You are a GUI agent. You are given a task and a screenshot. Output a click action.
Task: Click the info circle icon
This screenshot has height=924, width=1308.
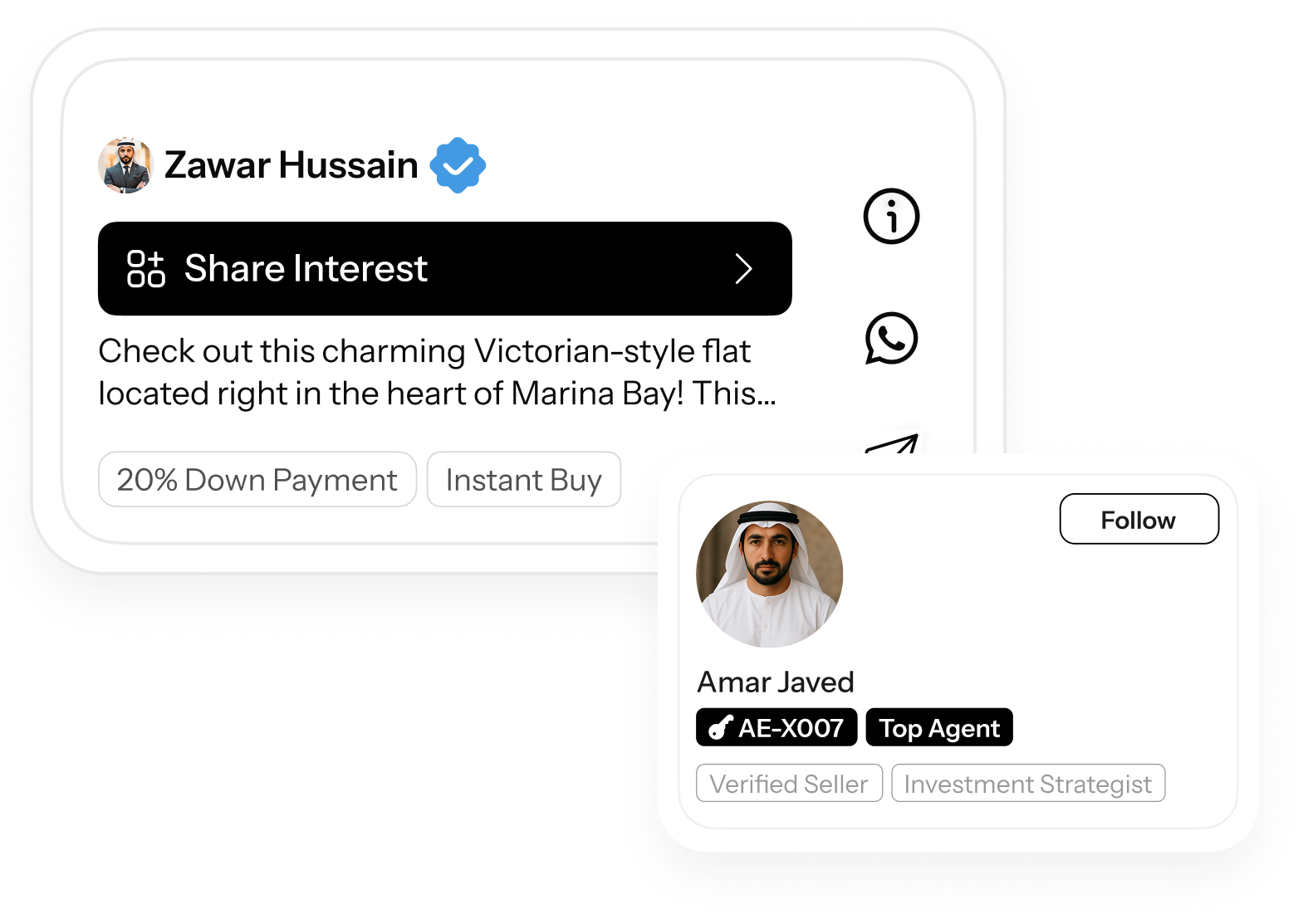coord(891,217)
